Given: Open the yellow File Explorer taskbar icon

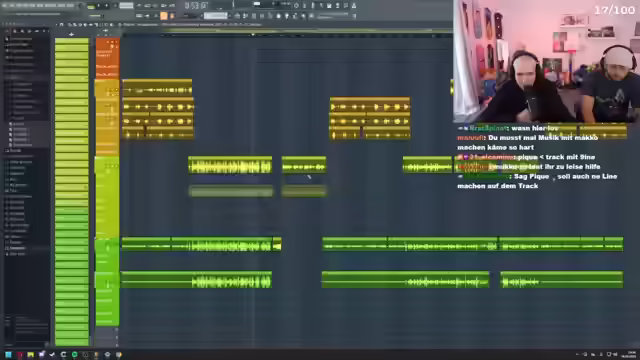Looking at the screenshot, I should [31, 355].
